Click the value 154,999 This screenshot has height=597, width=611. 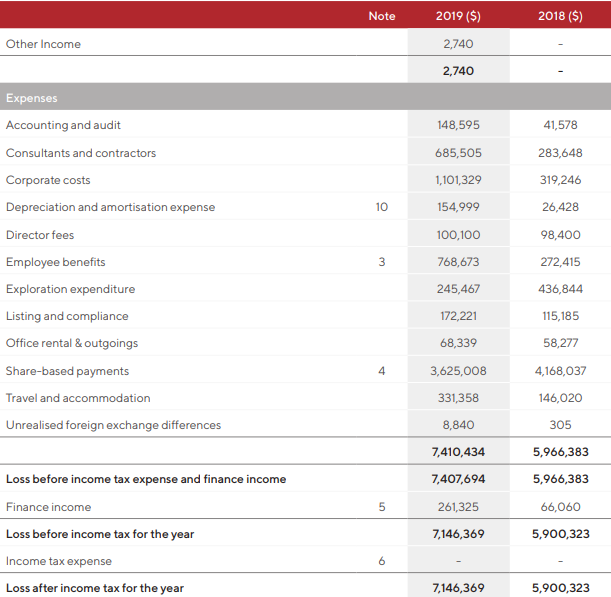click(x=458, y=207)
